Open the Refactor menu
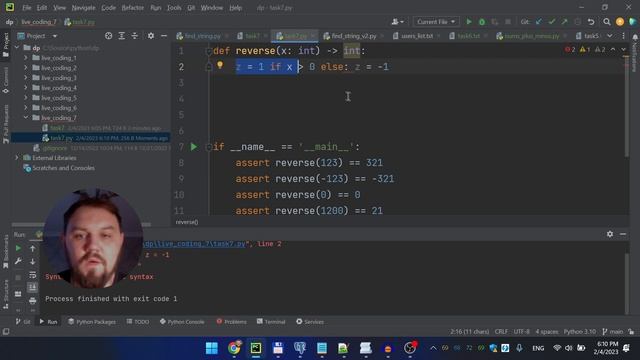 click(133, 8)
